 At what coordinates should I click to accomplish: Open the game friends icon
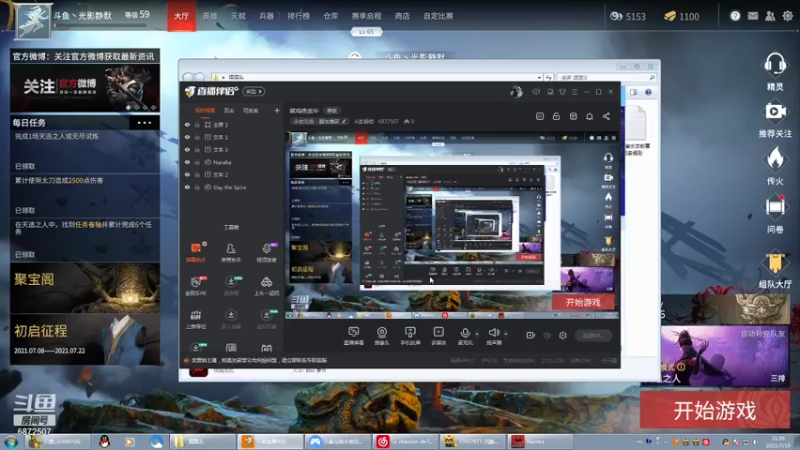point(770,16)
